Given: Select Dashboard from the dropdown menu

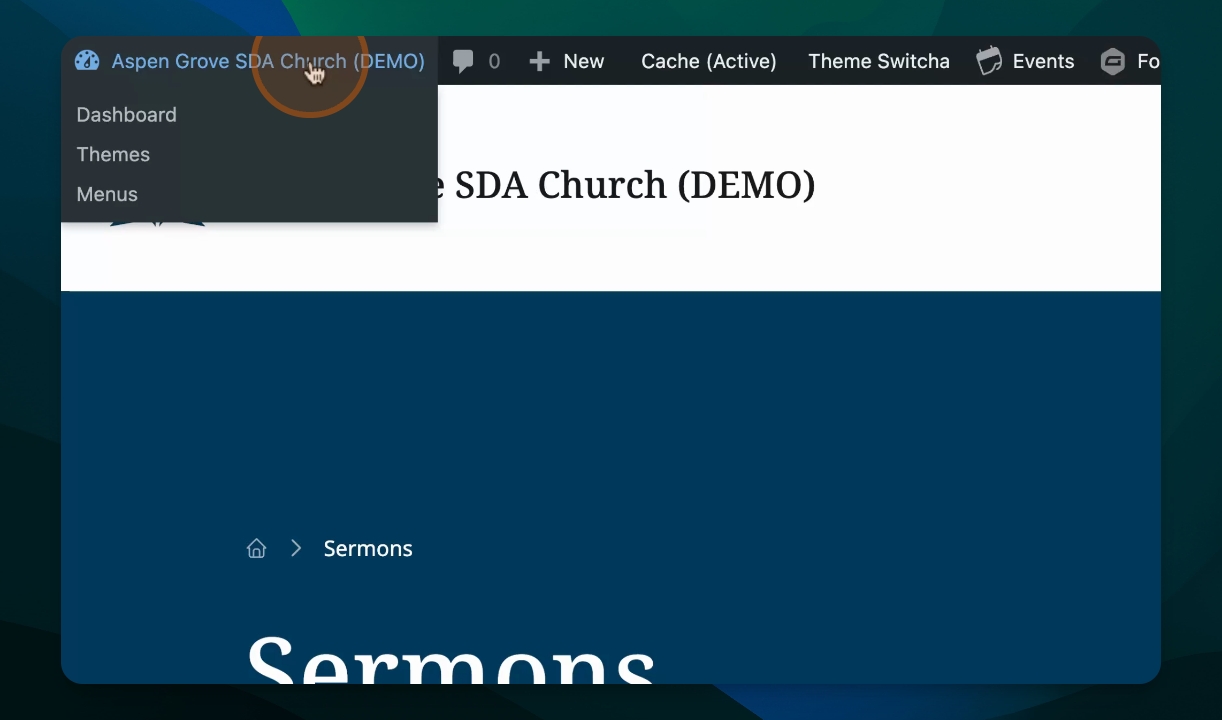Looking at the screenshot, I should click(x=127, y=115).
